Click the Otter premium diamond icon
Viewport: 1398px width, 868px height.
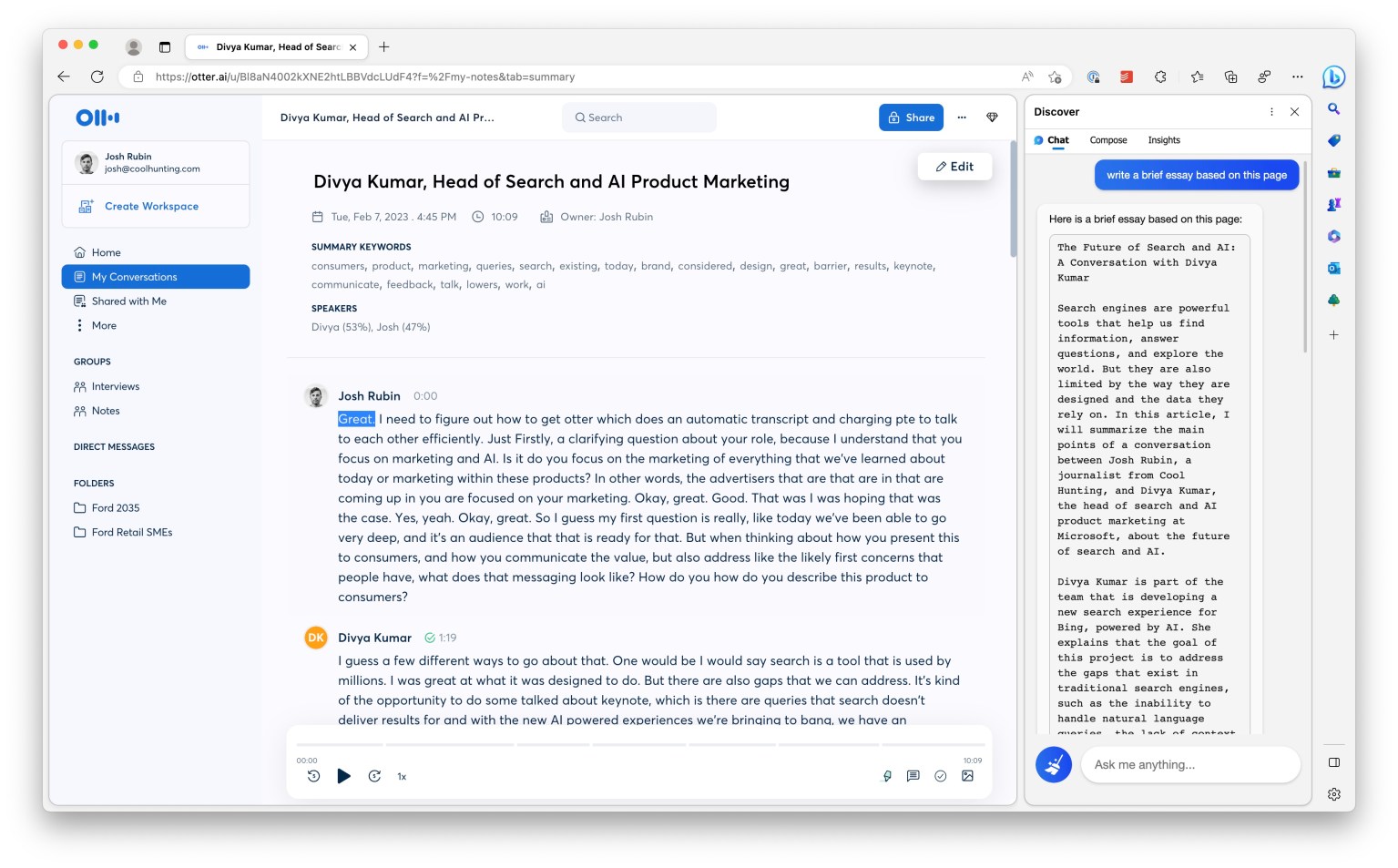point(992,117)
